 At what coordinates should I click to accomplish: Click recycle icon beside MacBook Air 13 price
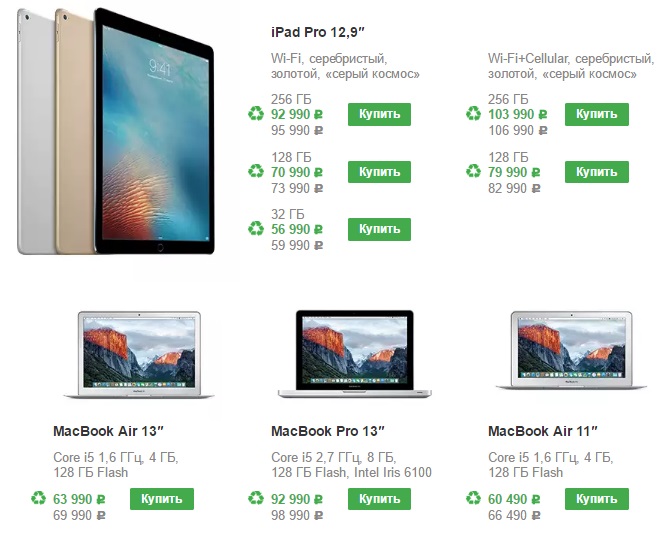tap(38, 499)
